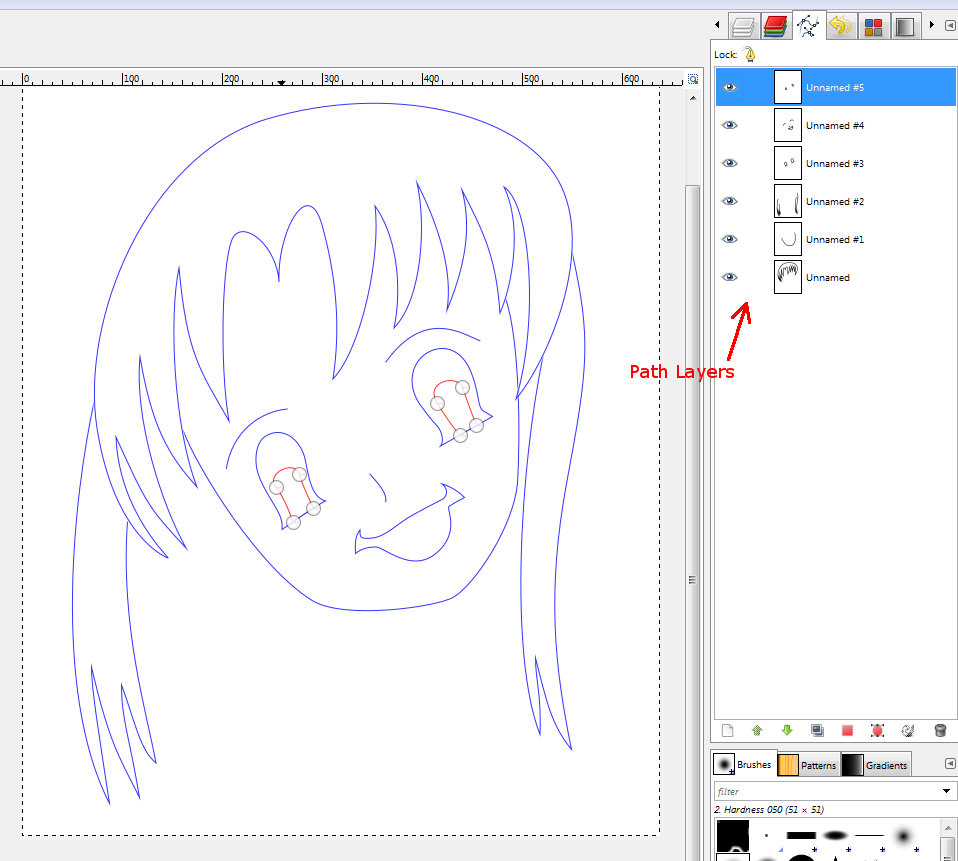Convert the path to a selection
958x861 pixels.
[846, 731]
